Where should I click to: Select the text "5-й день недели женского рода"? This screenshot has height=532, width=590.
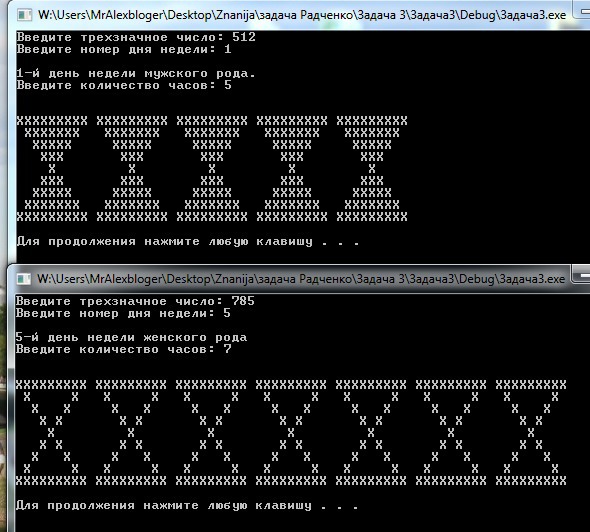(131, 337)
